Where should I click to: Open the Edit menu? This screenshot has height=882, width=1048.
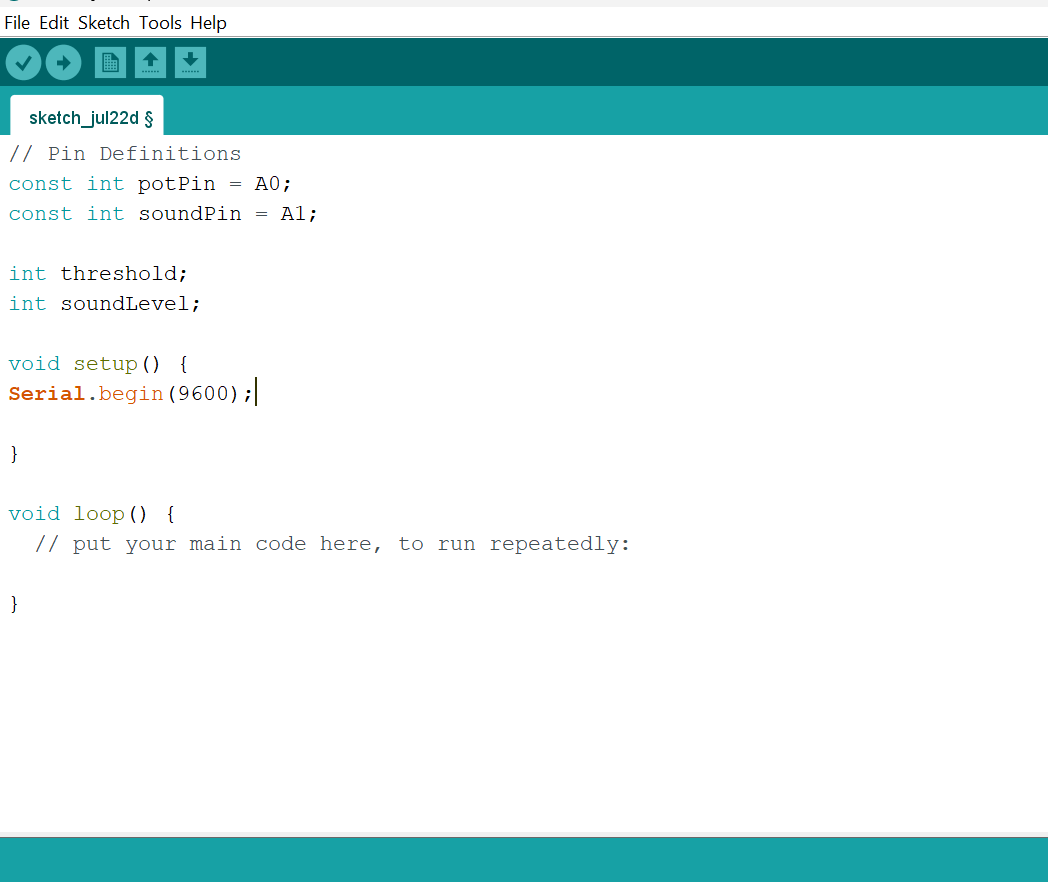pyautogui.click(x=54, y=23)
